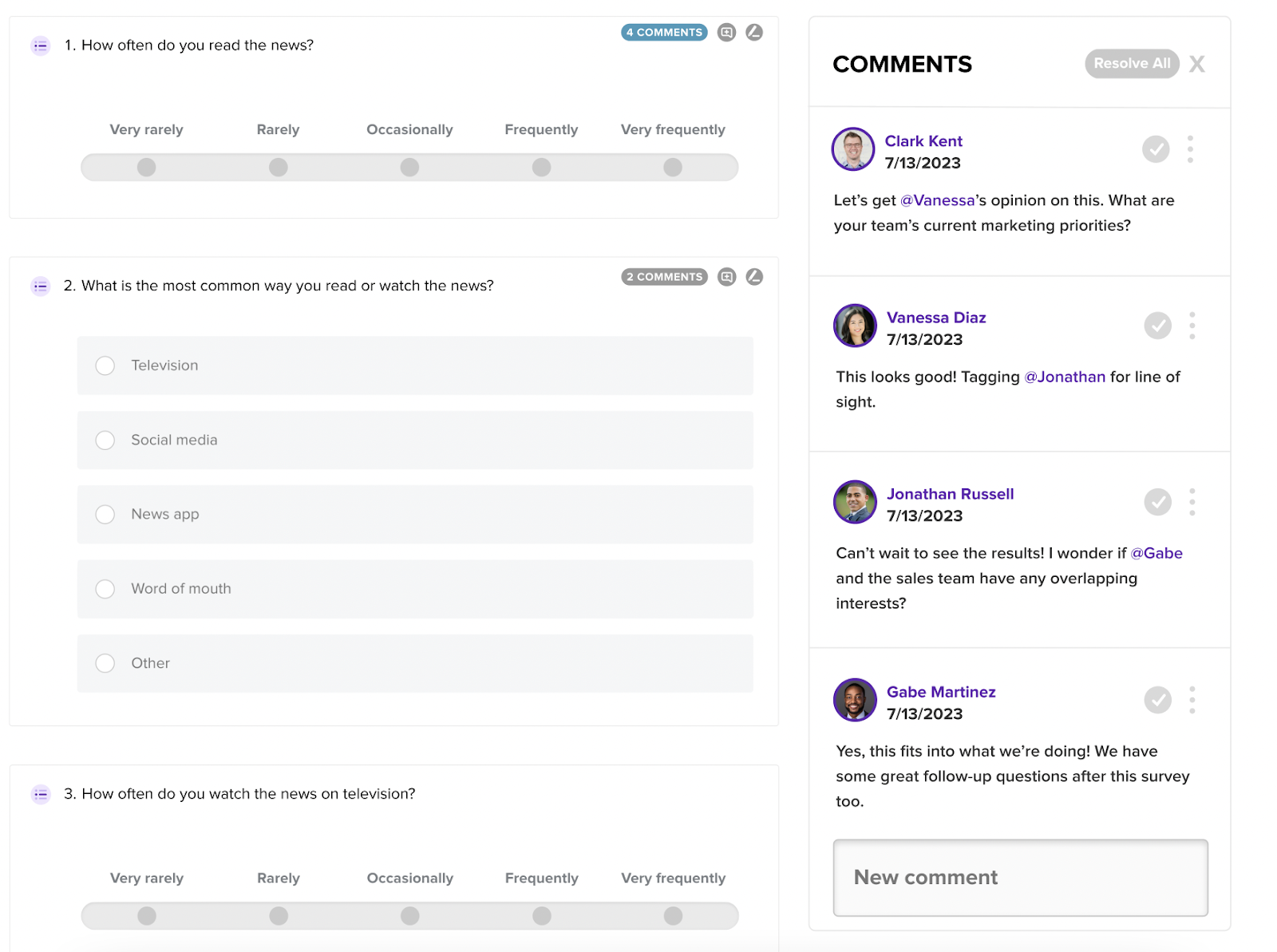Click the edit pencil icon on question 1
Image resolution: width=1277 pixels, height=952 pixels.
[754, 32]
